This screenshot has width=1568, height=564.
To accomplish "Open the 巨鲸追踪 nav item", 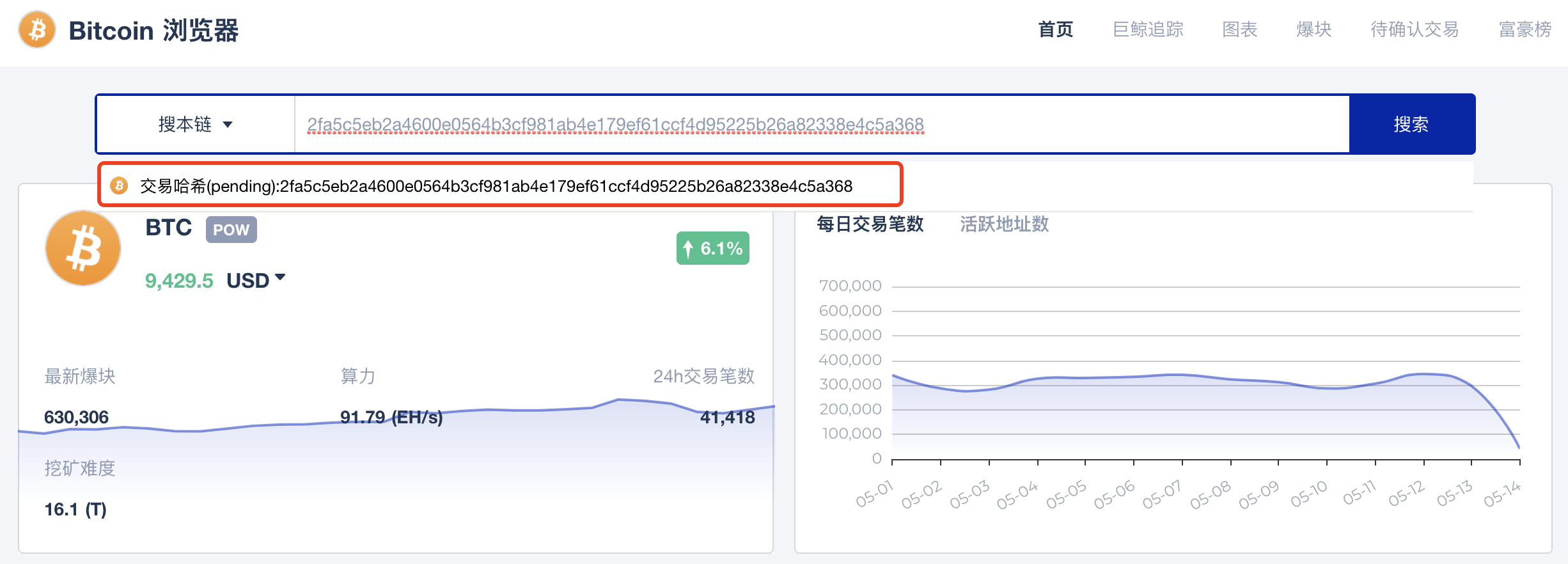I will coord(1148,29).
